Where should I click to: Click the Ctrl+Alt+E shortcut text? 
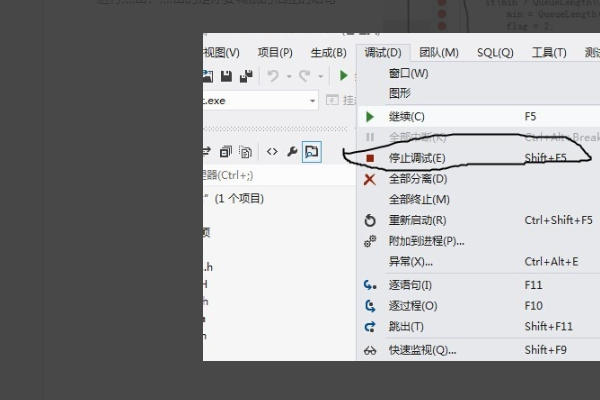[551, 261]
